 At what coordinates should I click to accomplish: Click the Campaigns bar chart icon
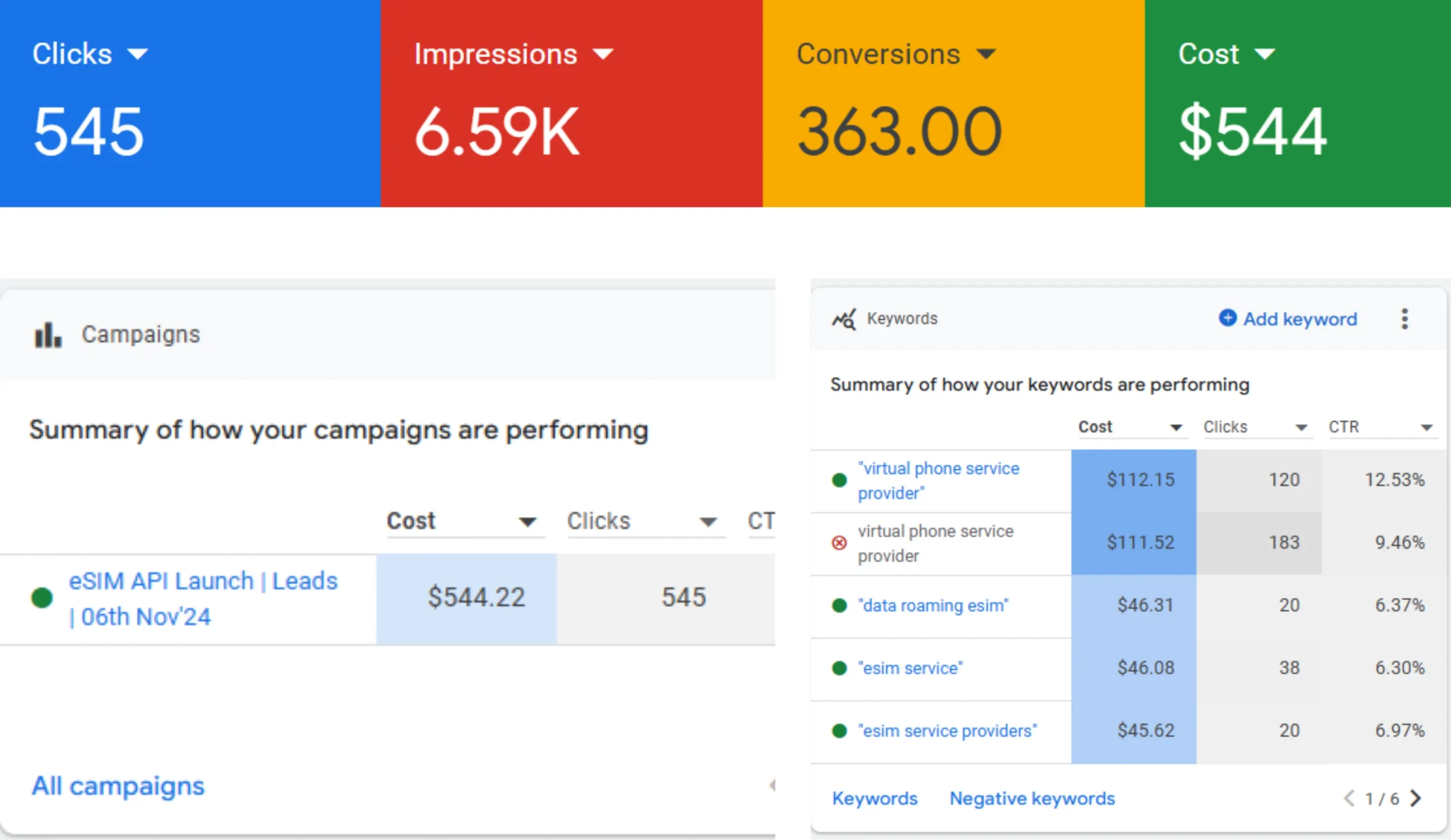(x=48, y=334)
